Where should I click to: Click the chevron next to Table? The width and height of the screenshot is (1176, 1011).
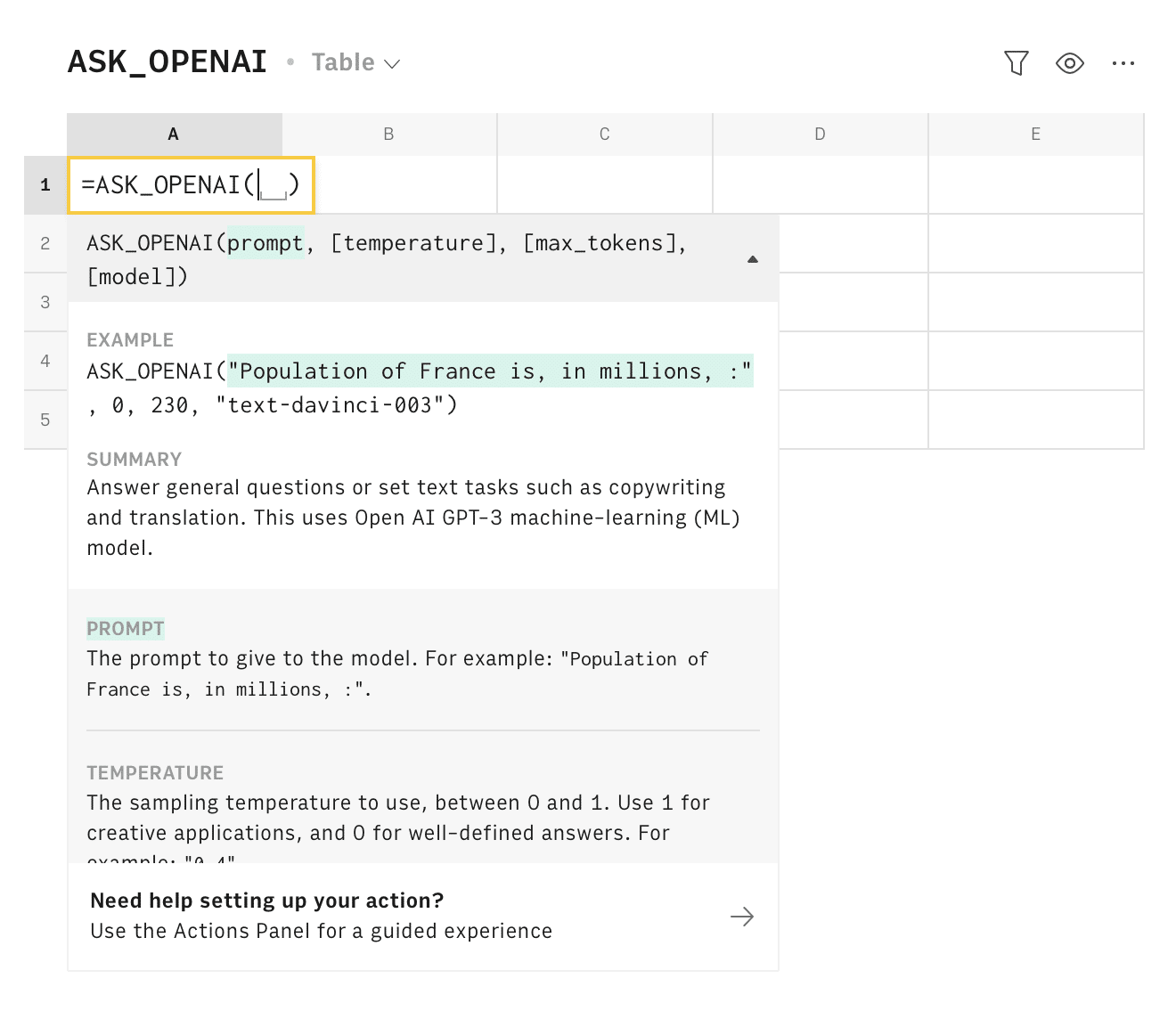tap(393, 63)
